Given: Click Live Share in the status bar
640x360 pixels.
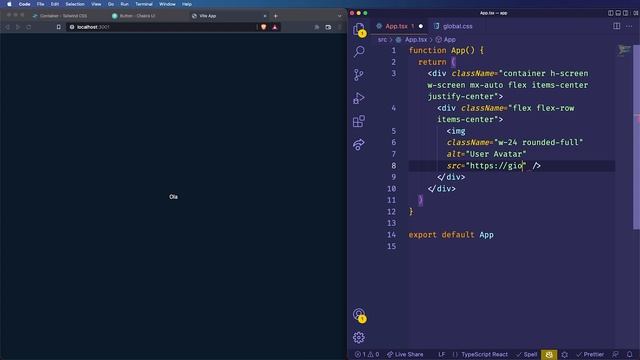Looking at the screenshot, I should pyautogui.click(x=405, y=354).
